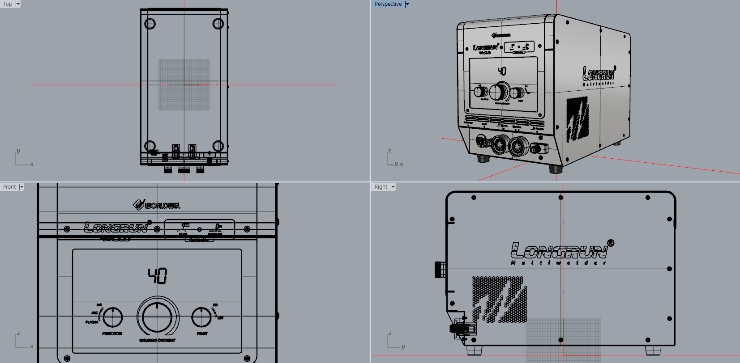Viewport: 740px width, 363px height.
Task: Click the world axis icon in Perspective viewport
Action: pyautogui.click(x=394, y=158)
